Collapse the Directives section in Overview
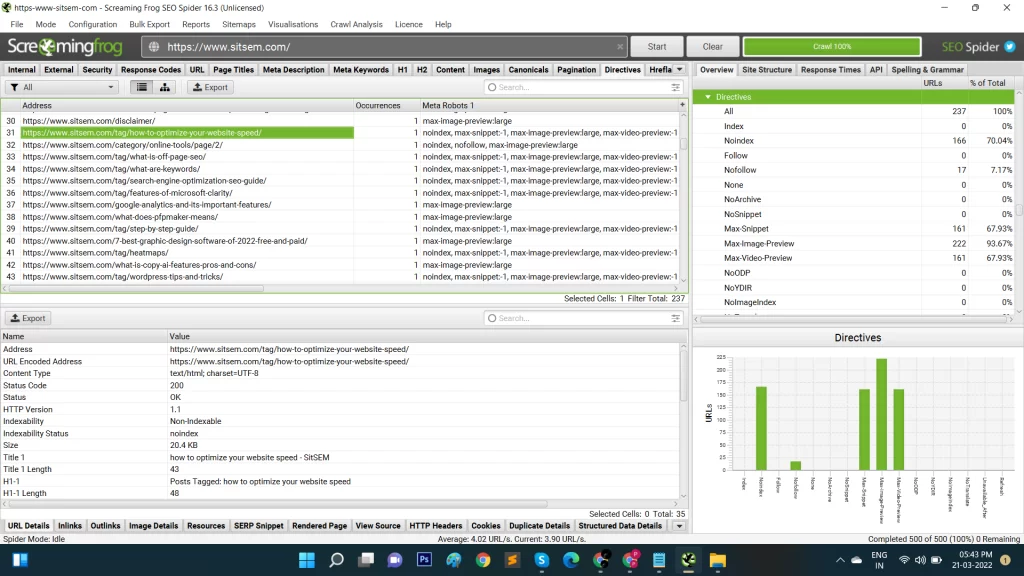This screenshot has height=576, width=1024. pyautogui.click(x=708, y=97)
